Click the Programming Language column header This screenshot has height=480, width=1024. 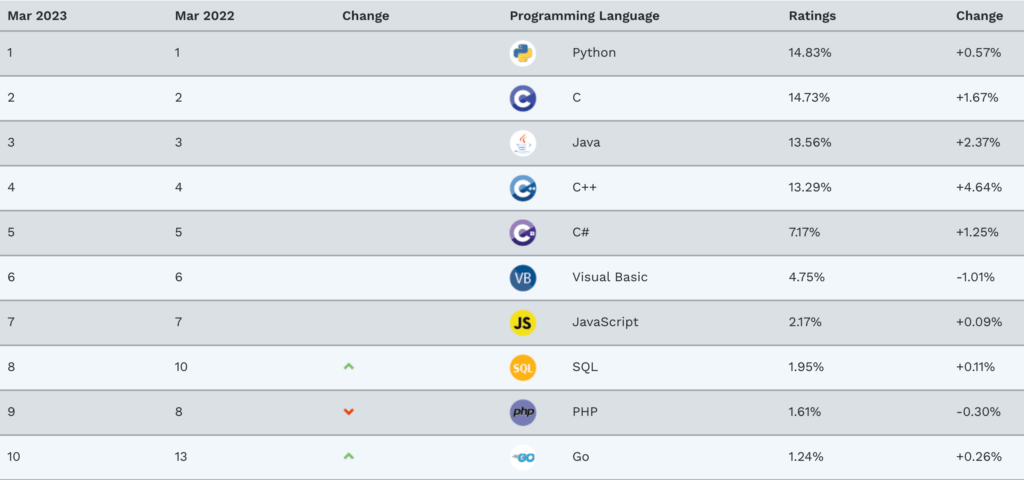(584, 16)
